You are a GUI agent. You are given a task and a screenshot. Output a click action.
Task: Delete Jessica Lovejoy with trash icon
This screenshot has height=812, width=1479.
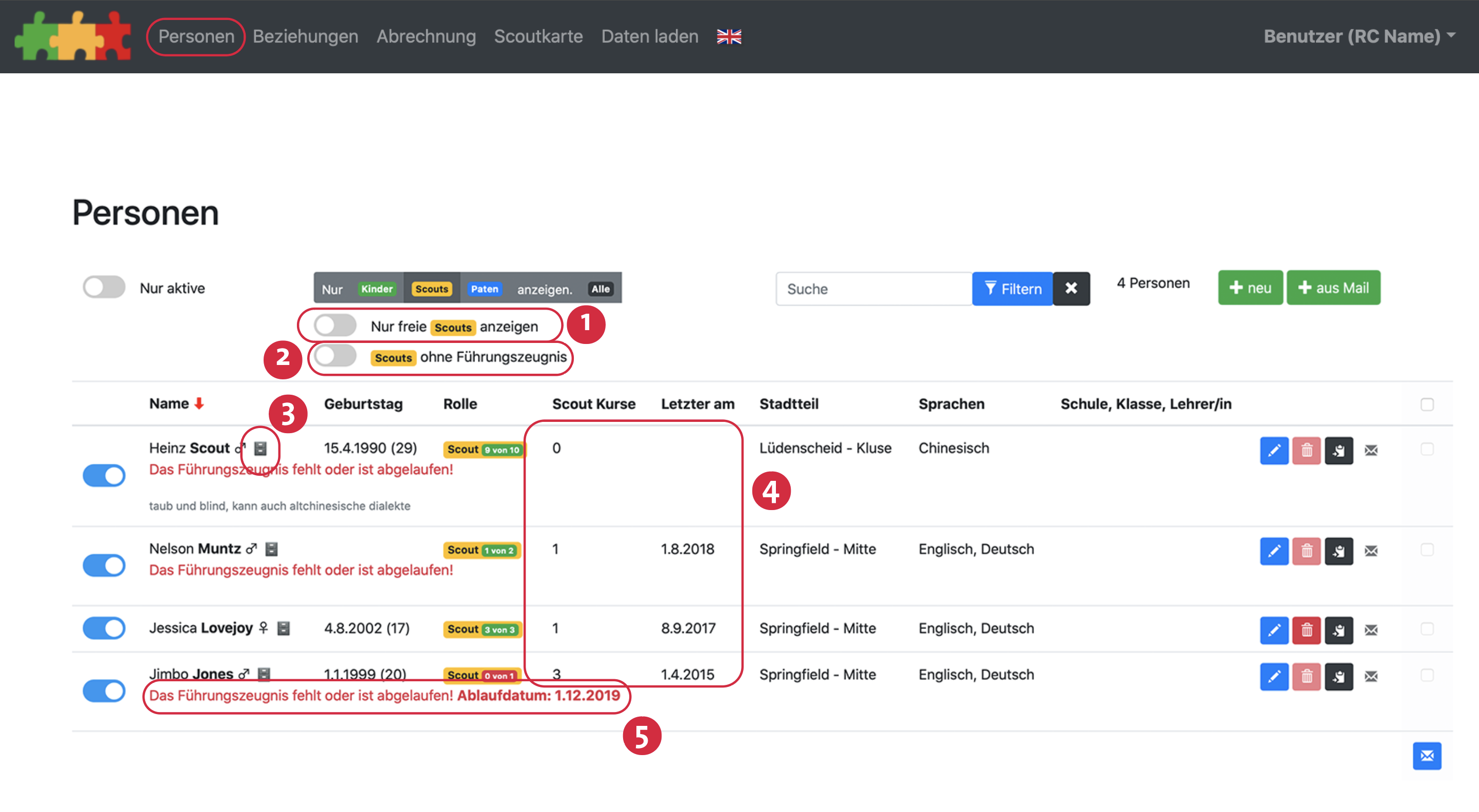[1306, 630]
